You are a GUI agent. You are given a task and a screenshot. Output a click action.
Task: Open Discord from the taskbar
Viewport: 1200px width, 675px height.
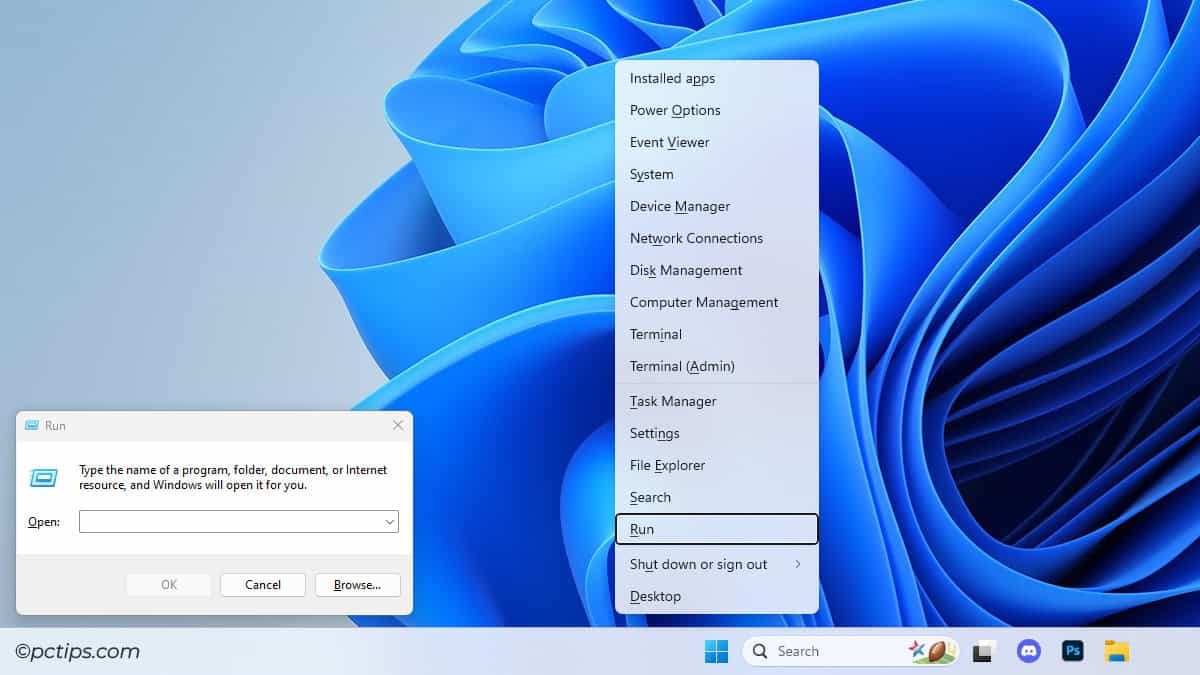pos(1028,650)
